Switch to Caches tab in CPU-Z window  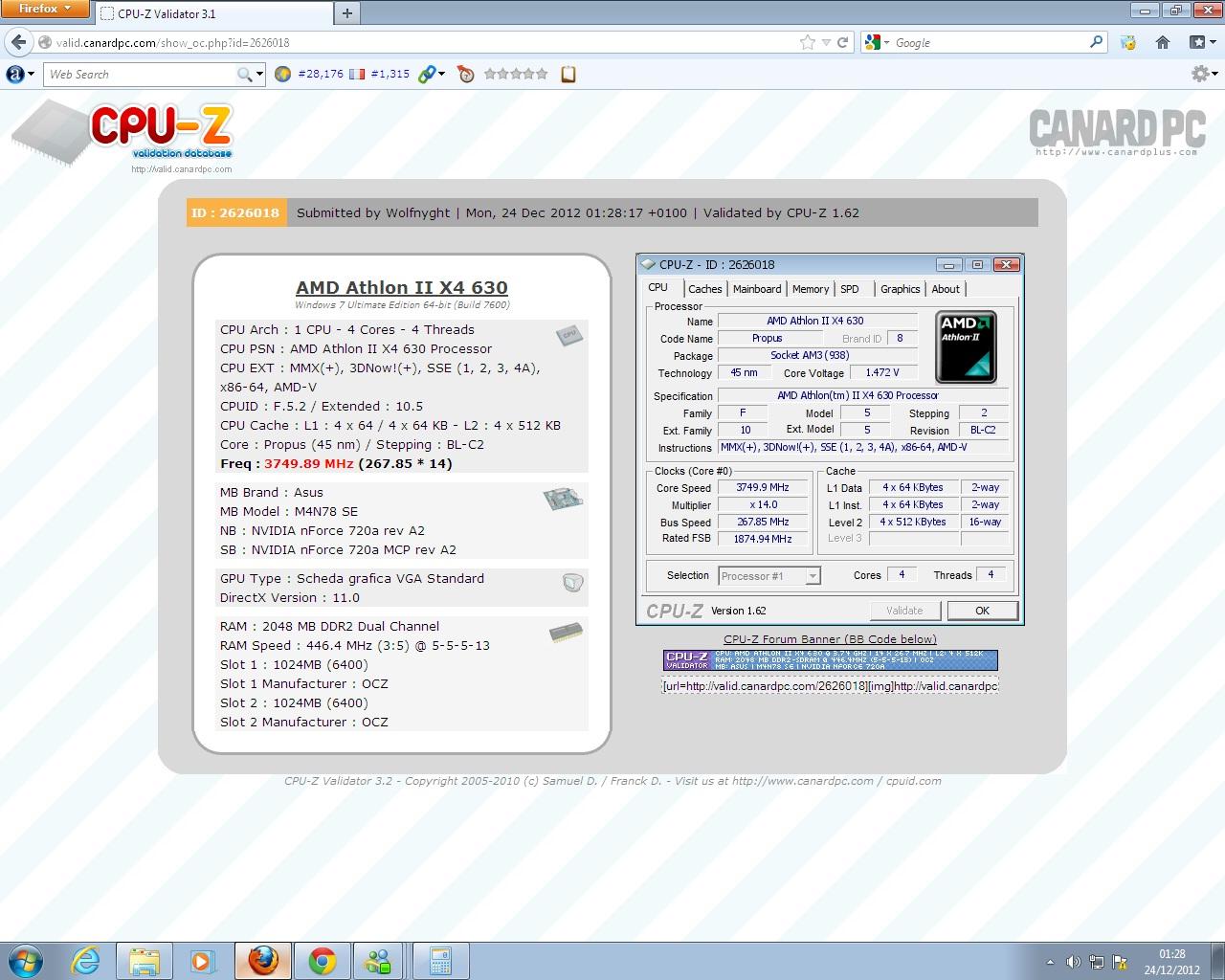click(x=705, y=289)
